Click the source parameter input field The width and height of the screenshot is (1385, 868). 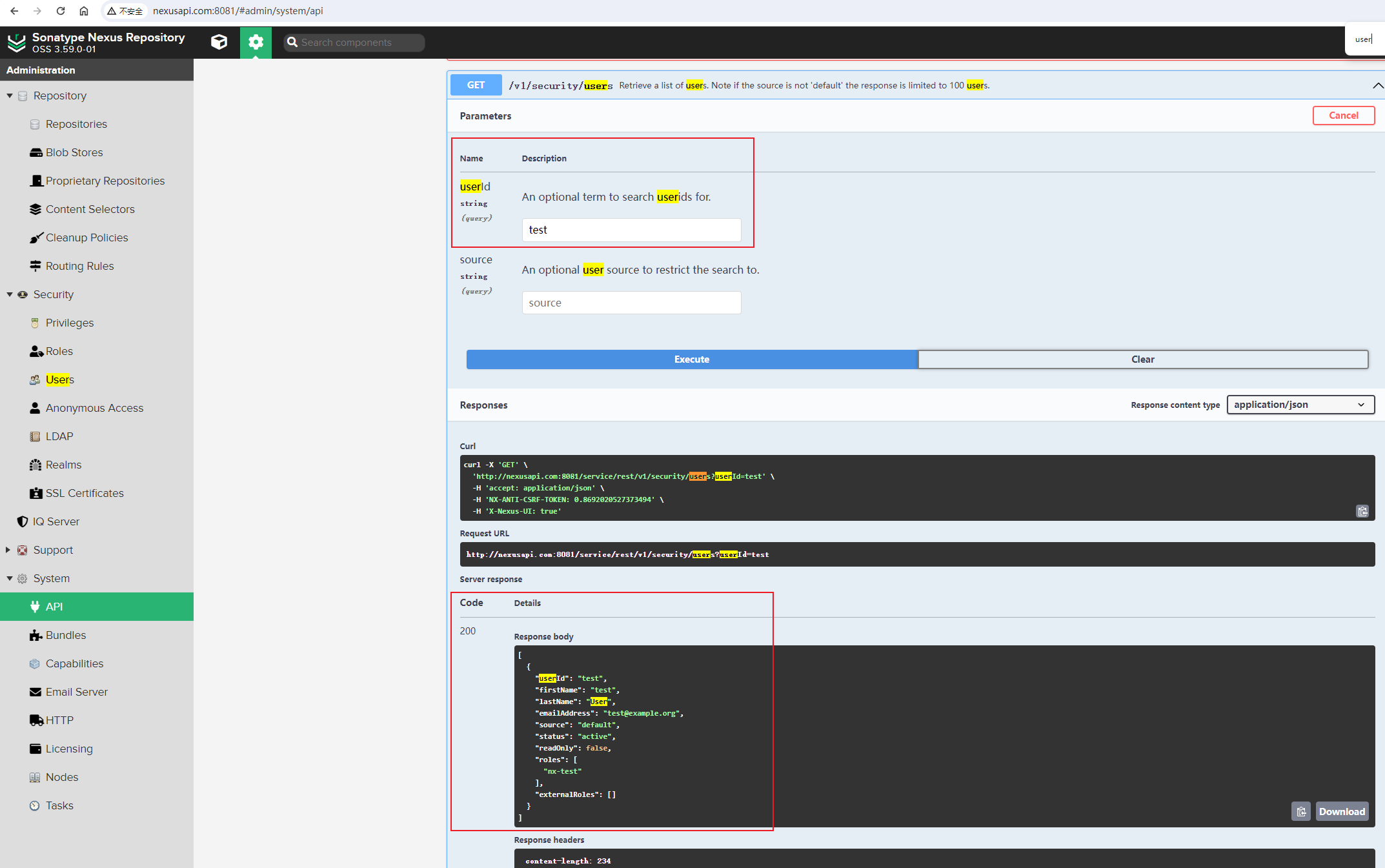pos(631,303)
